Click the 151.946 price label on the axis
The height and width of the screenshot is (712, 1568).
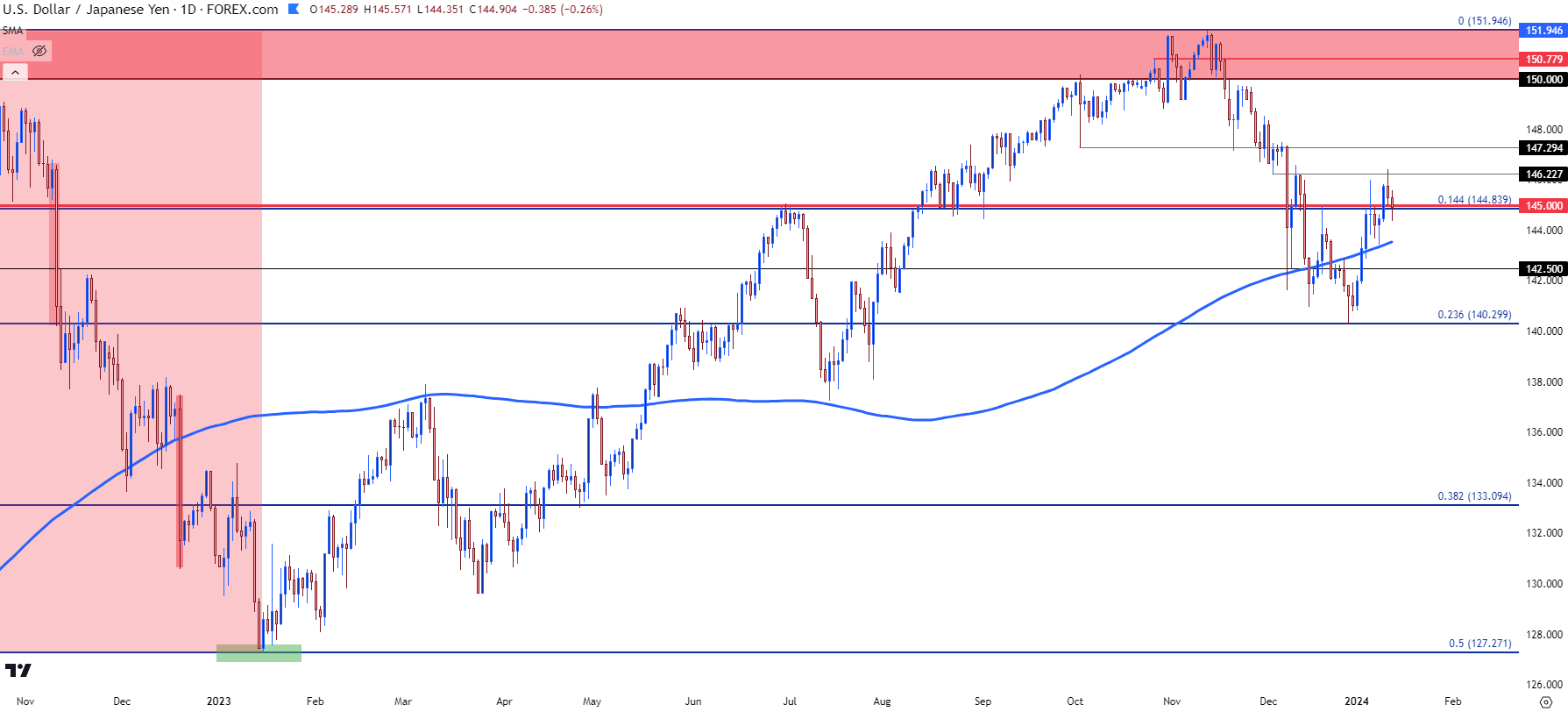click(1543, 31)
